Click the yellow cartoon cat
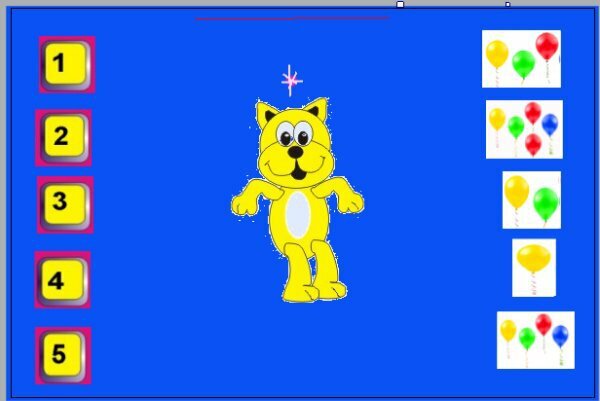The image size is (600, 401). click(297, 200)
